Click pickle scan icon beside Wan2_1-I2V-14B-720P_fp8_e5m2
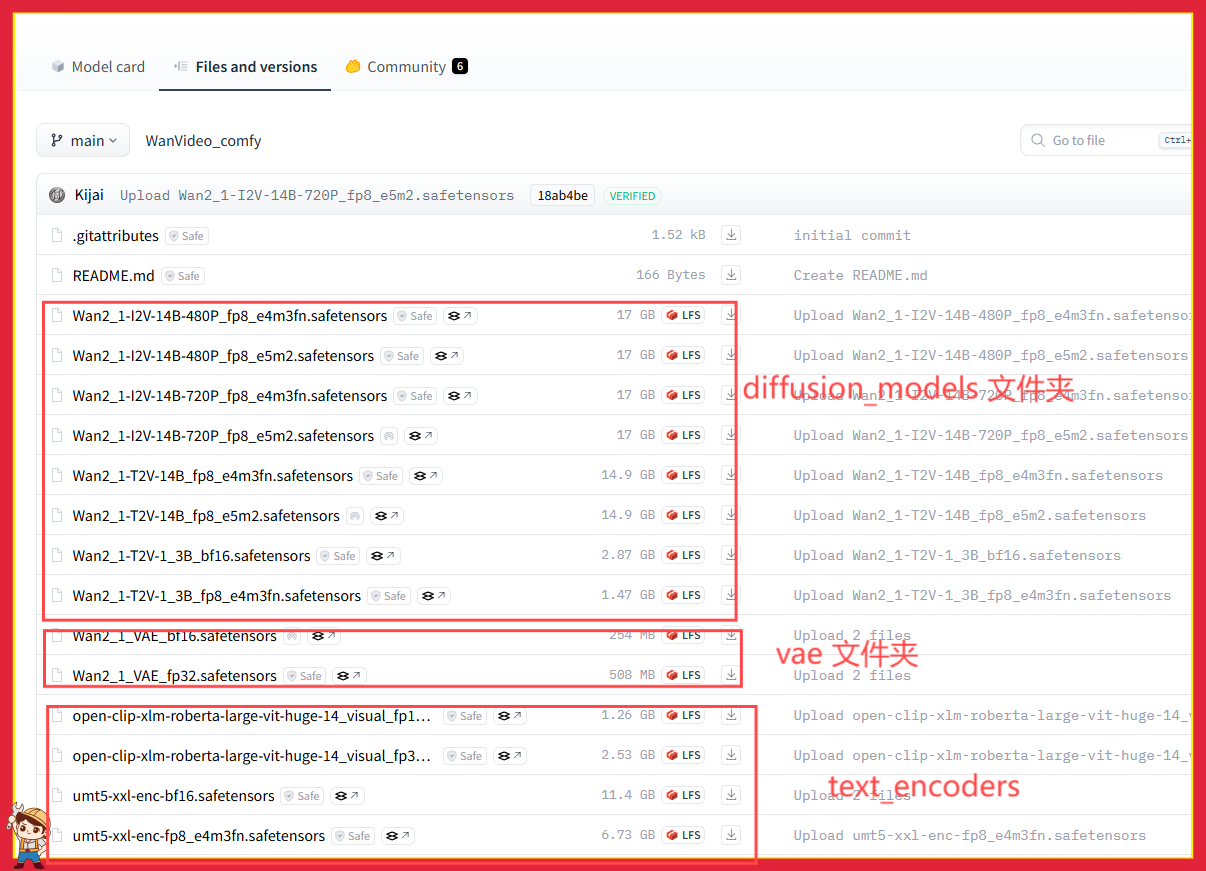This screenshot has width=1206, height=871. pyautogui.click(x=389, y=436)
